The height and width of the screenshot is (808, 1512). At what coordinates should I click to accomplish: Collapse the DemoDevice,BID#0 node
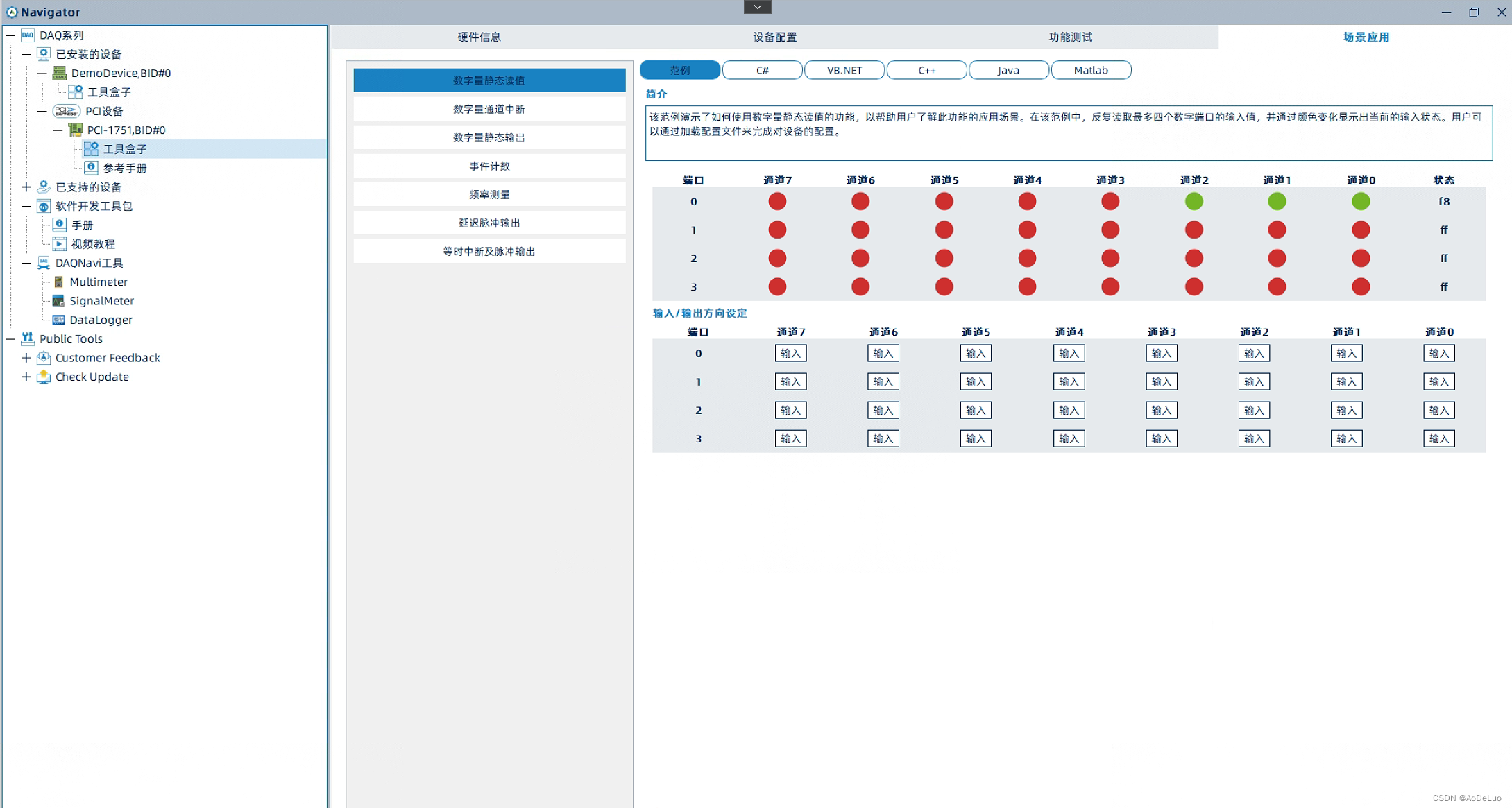point(42,73)
